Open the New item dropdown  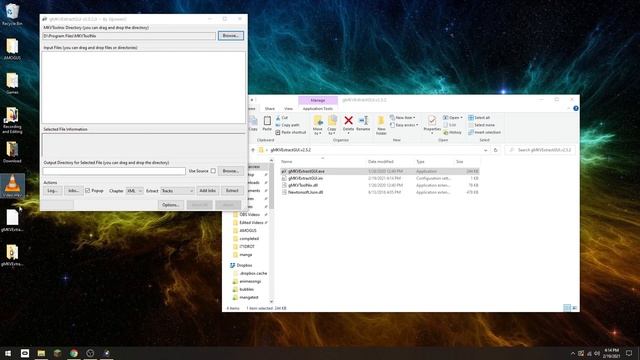402,118
